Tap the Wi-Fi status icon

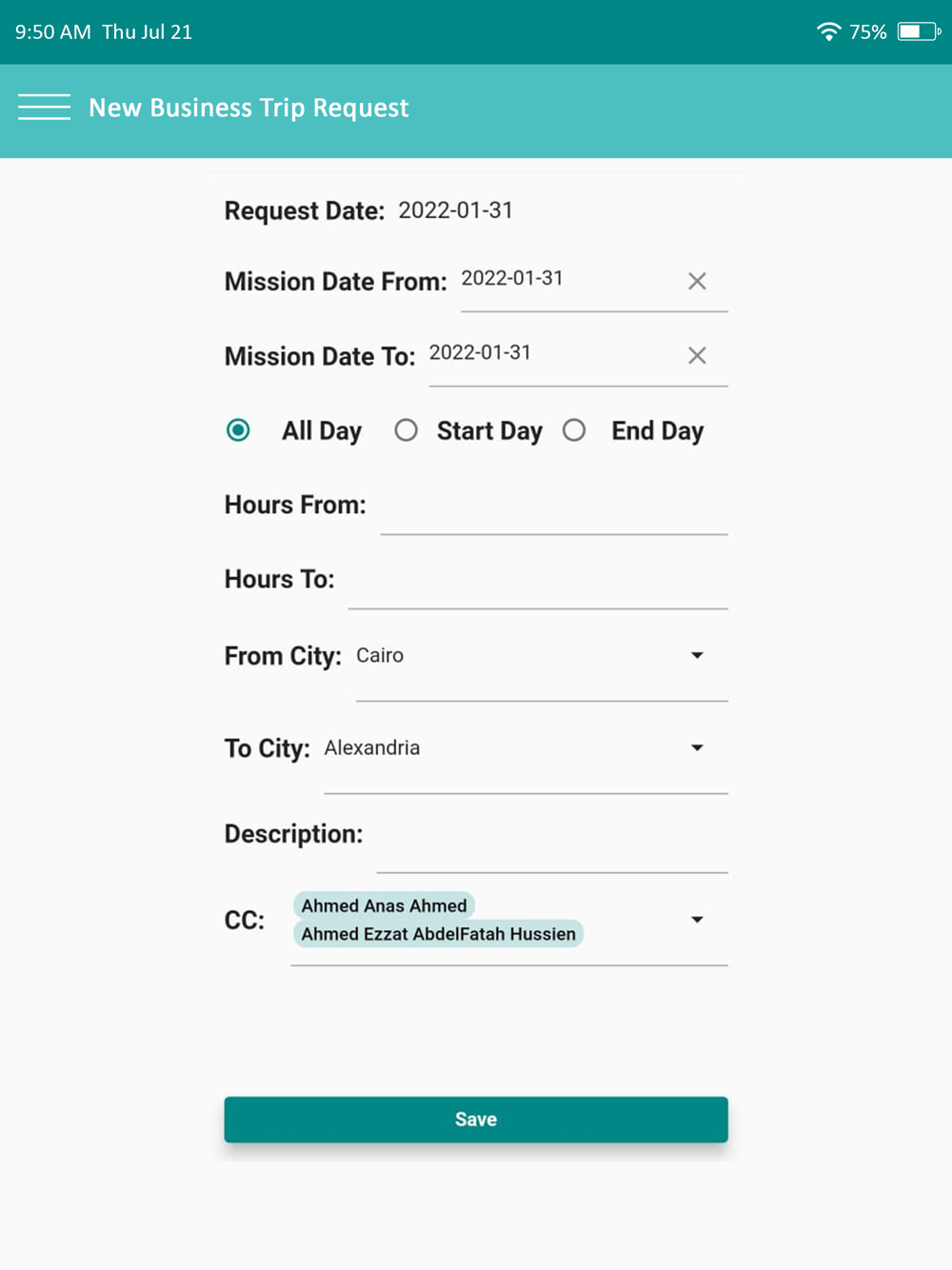coord(829,31)
